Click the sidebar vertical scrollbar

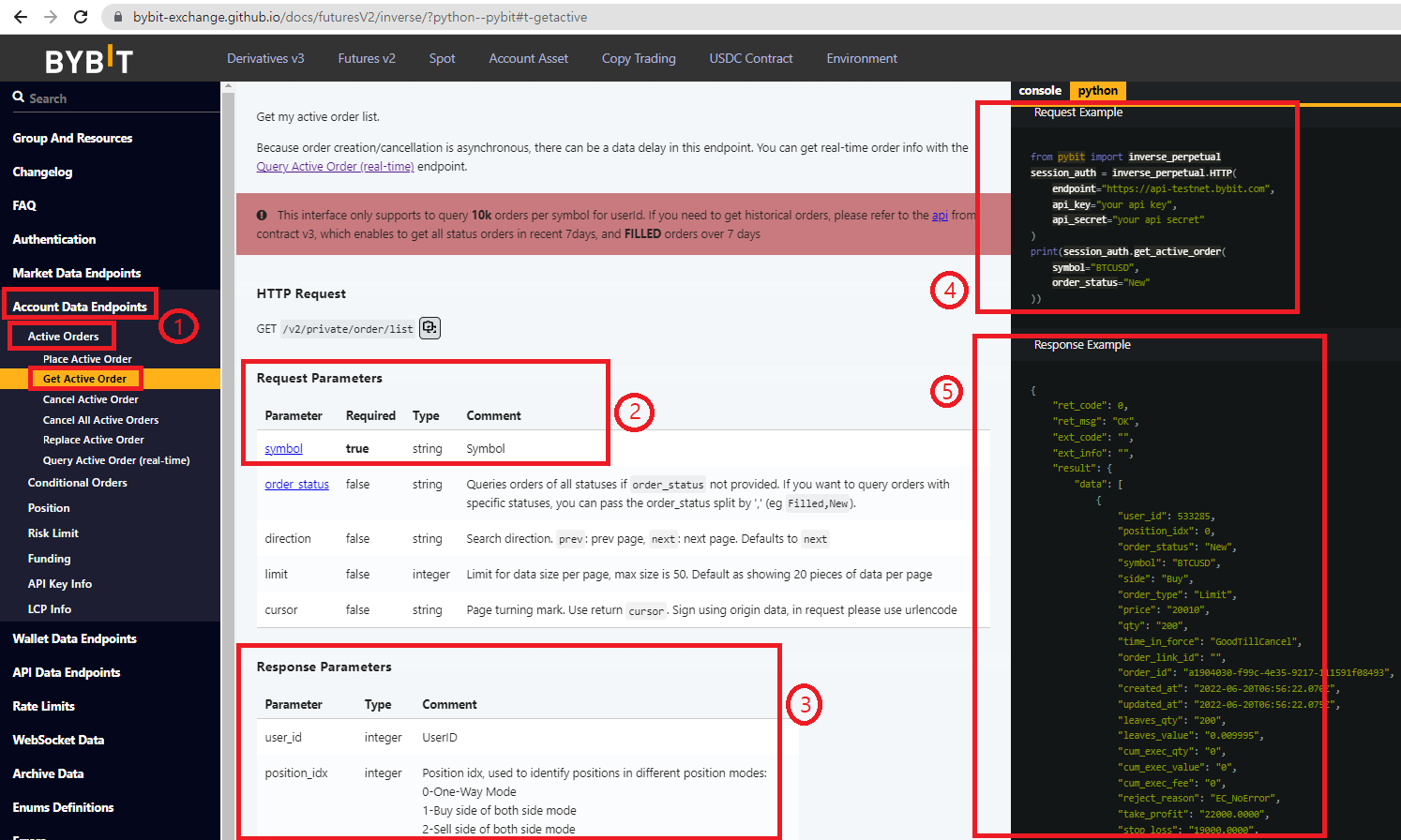[x=227, y=459]
